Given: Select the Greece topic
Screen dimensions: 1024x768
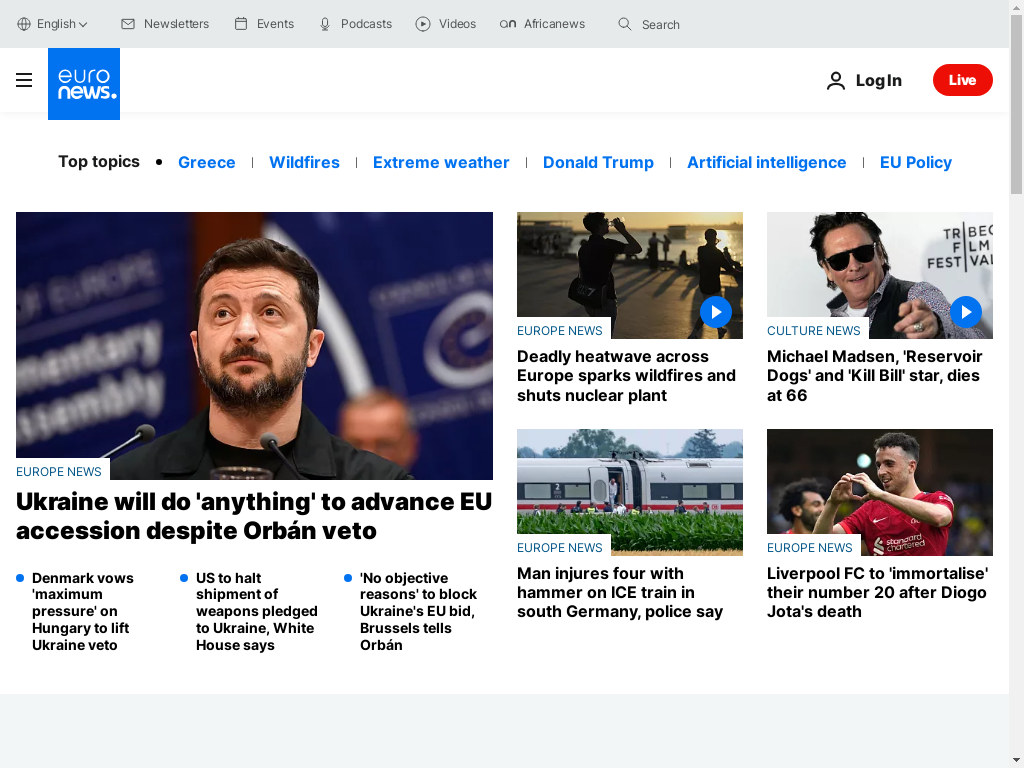Looking at the screenshot, I should coord(206,163).
